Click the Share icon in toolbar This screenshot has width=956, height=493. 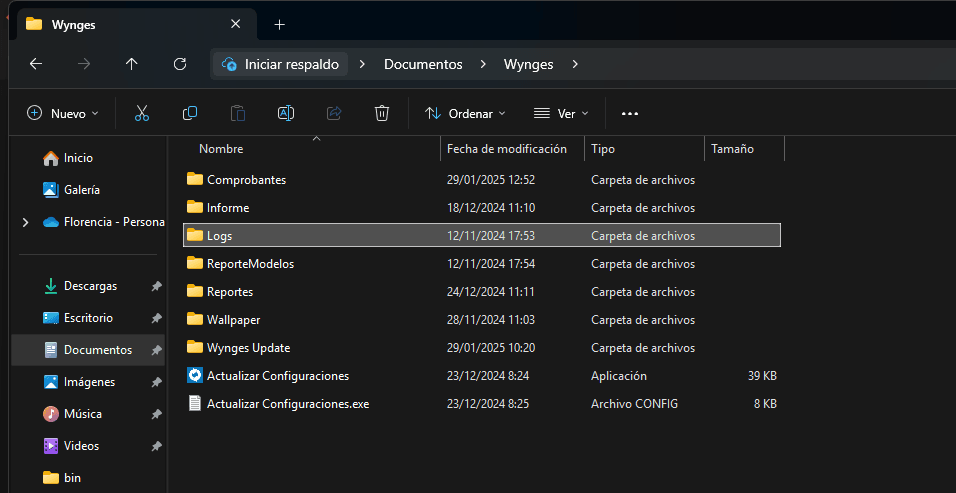tap(334, 114)
